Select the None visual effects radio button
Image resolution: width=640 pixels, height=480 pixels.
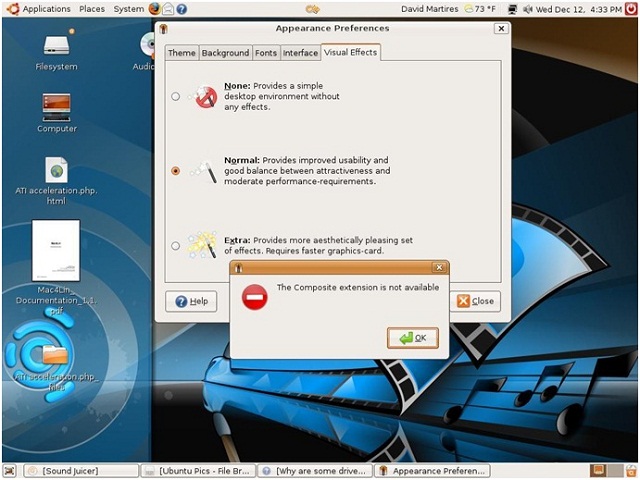click(176, 97)
